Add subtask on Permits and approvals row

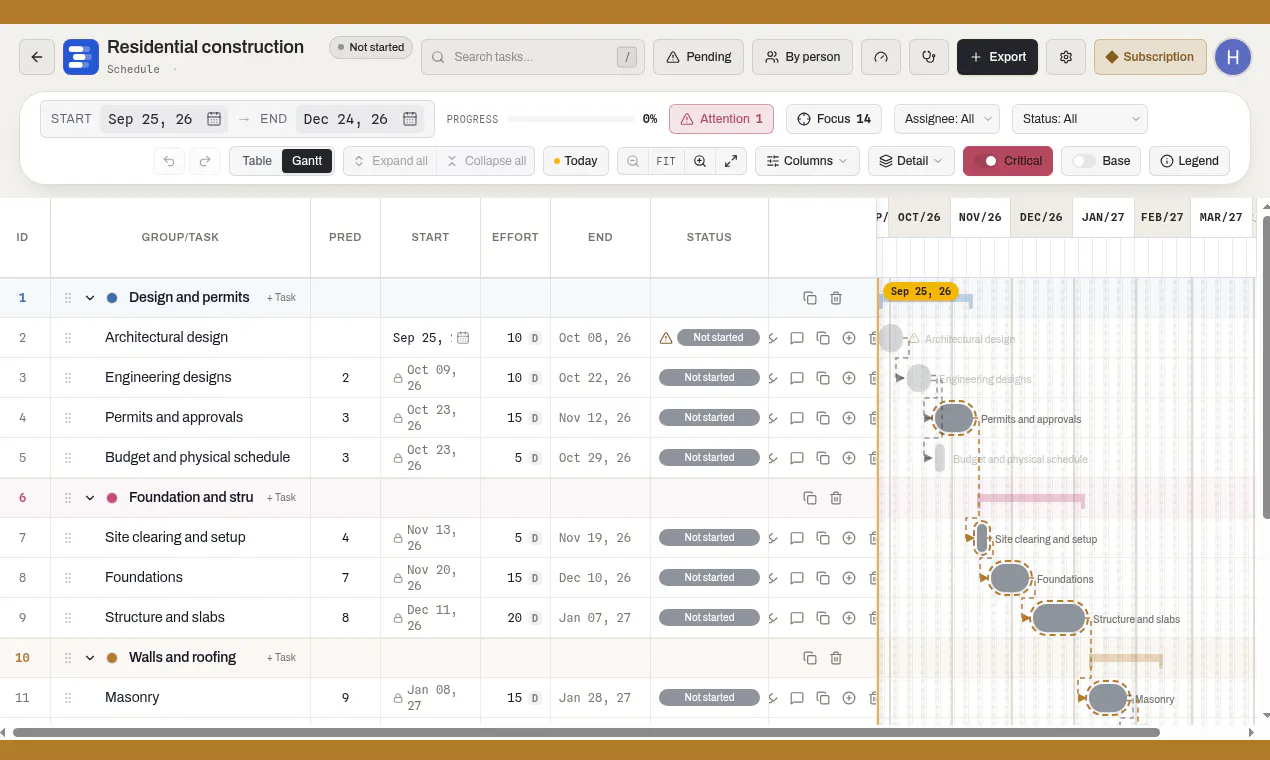pyautogui.click(x=849, y=418)
